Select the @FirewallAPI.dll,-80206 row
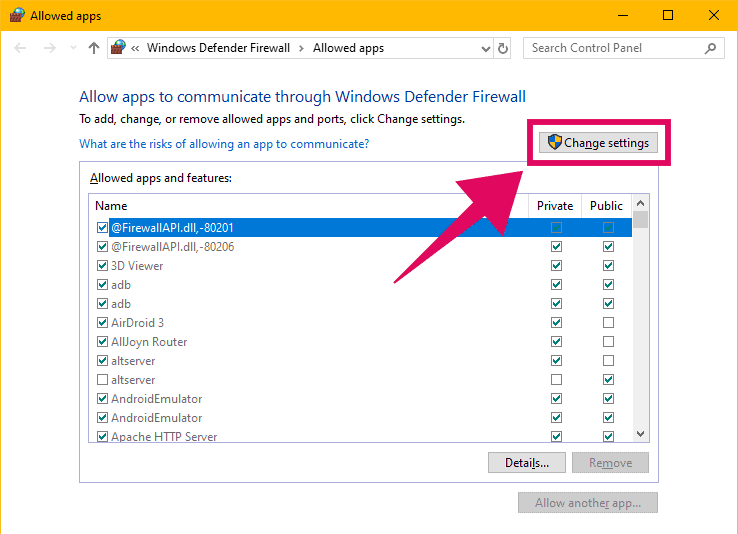This screenshot has height=534, width=738. coord(361,247)
